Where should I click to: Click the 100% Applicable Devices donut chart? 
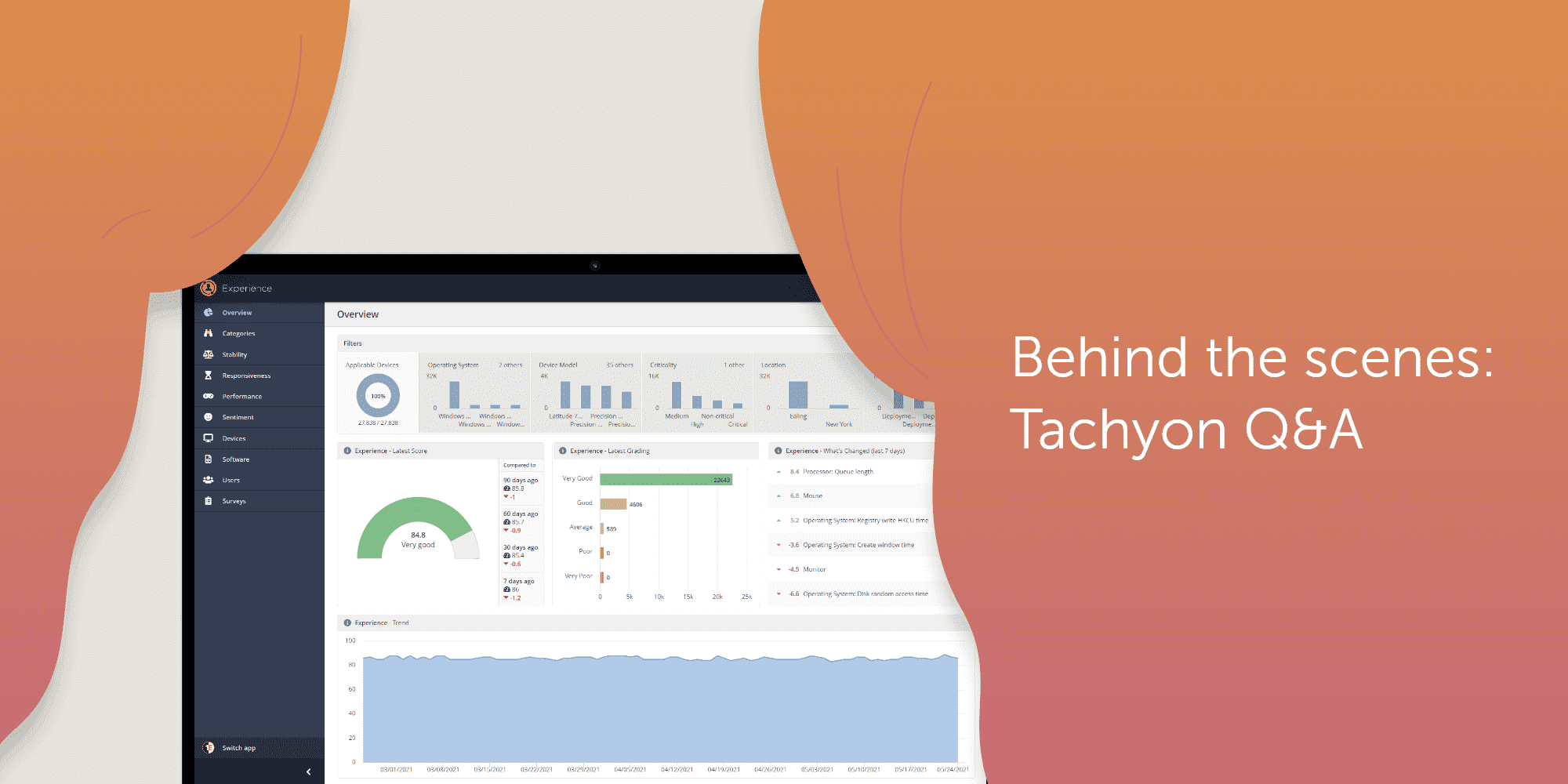378,396
